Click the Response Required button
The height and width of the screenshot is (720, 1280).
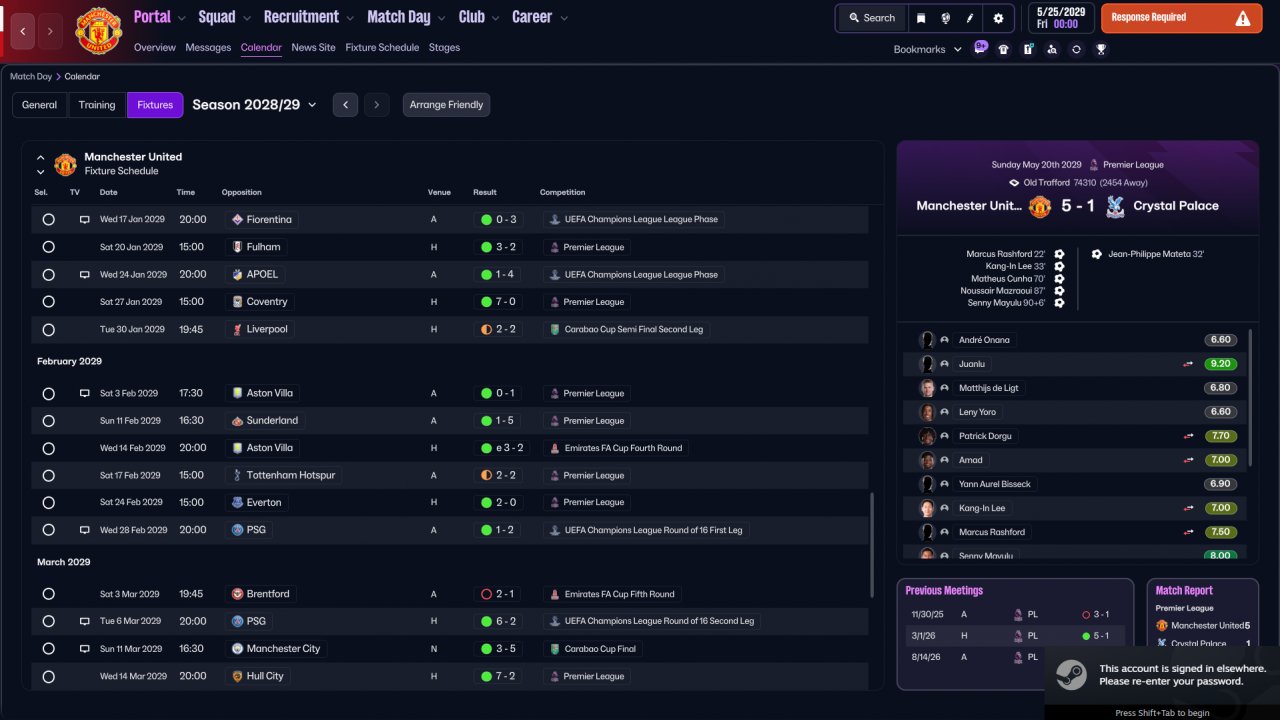pos(1180,18)
